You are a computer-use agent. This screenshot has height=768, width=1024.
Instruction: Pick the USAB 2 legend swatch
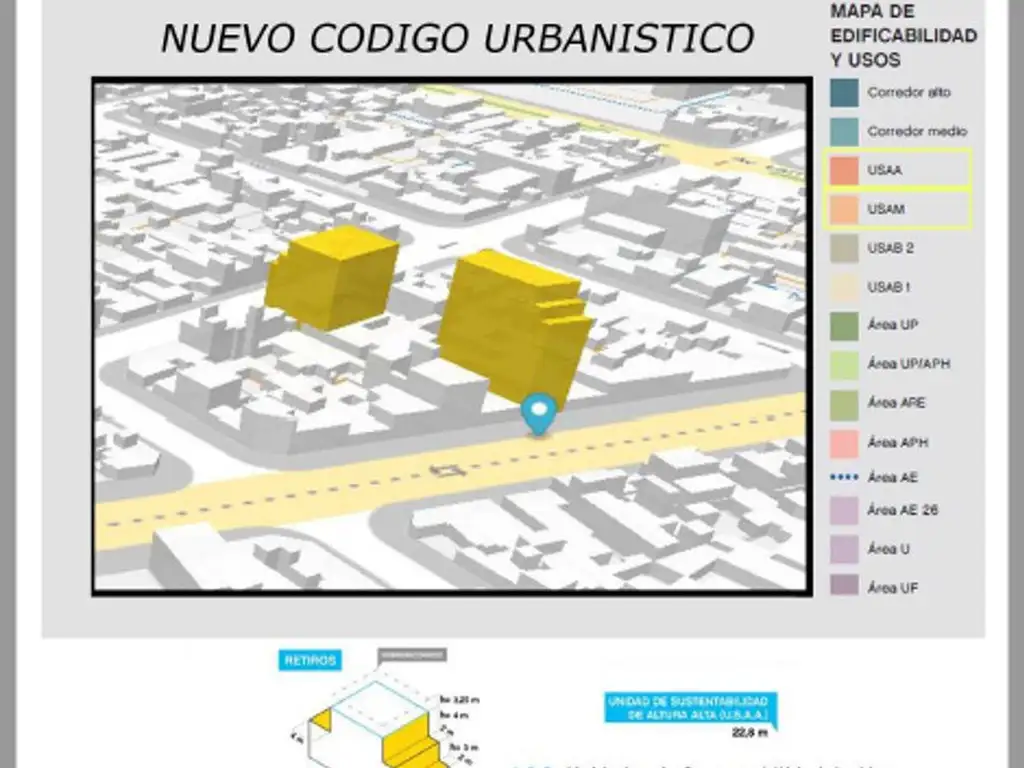(x=844, y=248)
